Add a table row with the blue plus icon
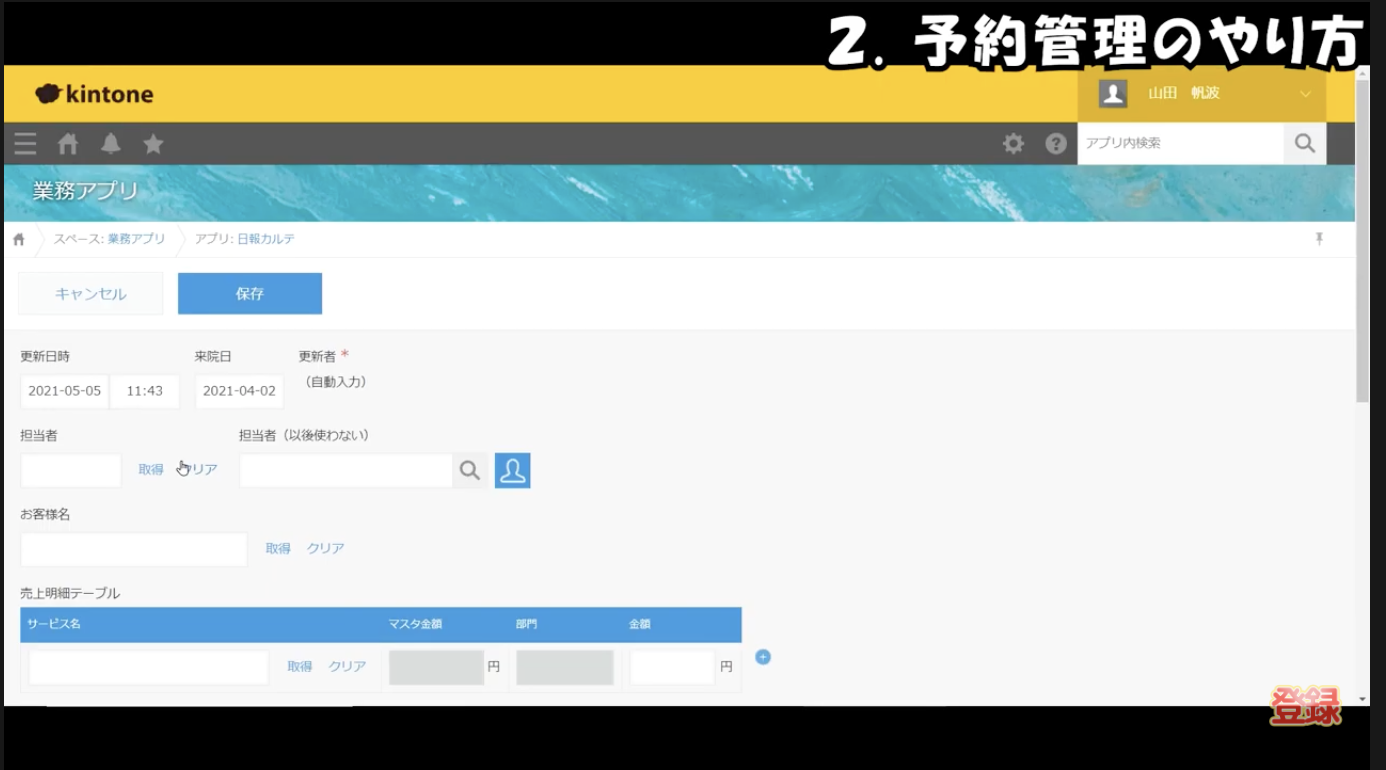 click(763, 657)
